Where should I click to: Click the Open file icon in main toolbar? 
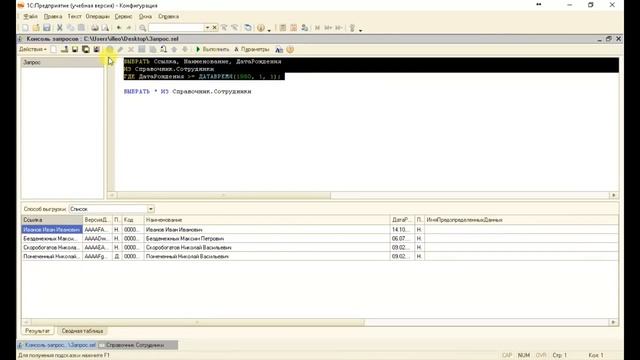coord(36,28)
